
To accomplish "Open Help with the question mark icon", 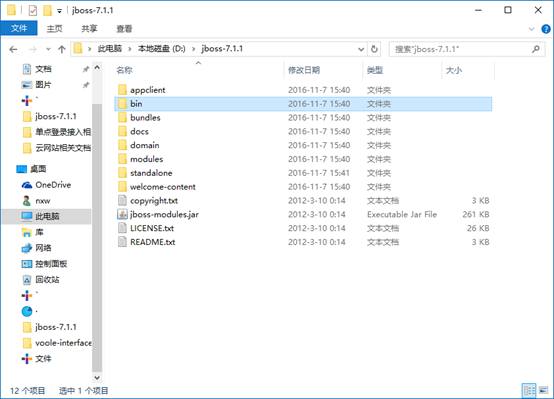I will 546,29.
